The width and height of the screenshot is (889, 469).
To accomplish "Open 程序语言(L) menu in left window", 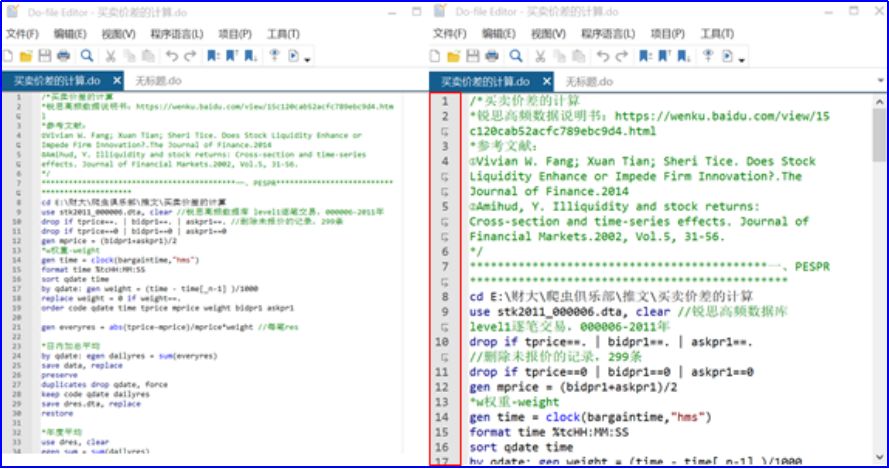I will click(177, 34).
